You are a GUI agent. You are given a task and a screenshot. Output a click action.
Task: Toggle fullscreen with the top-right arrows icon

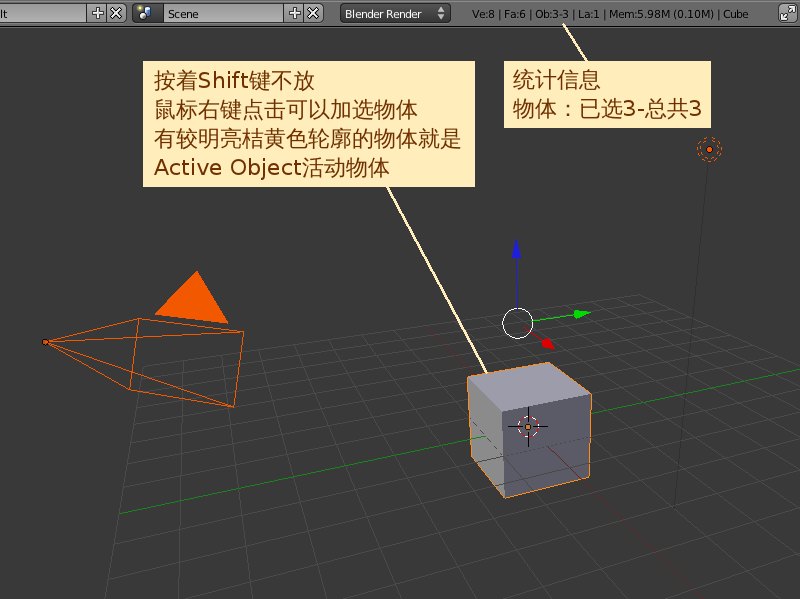(788, 14)
